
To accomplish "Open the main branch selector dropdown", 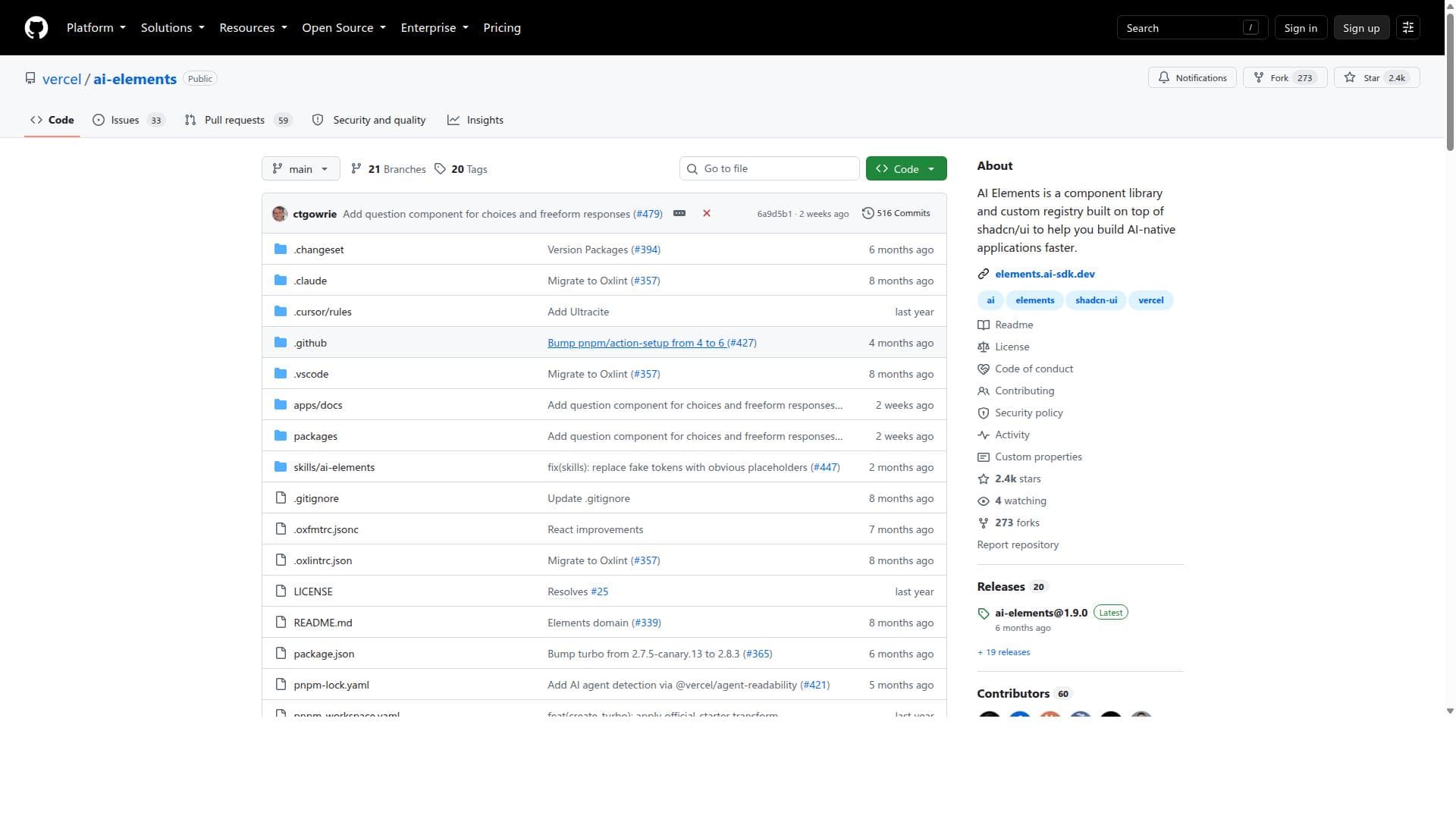I will point(301,169).
